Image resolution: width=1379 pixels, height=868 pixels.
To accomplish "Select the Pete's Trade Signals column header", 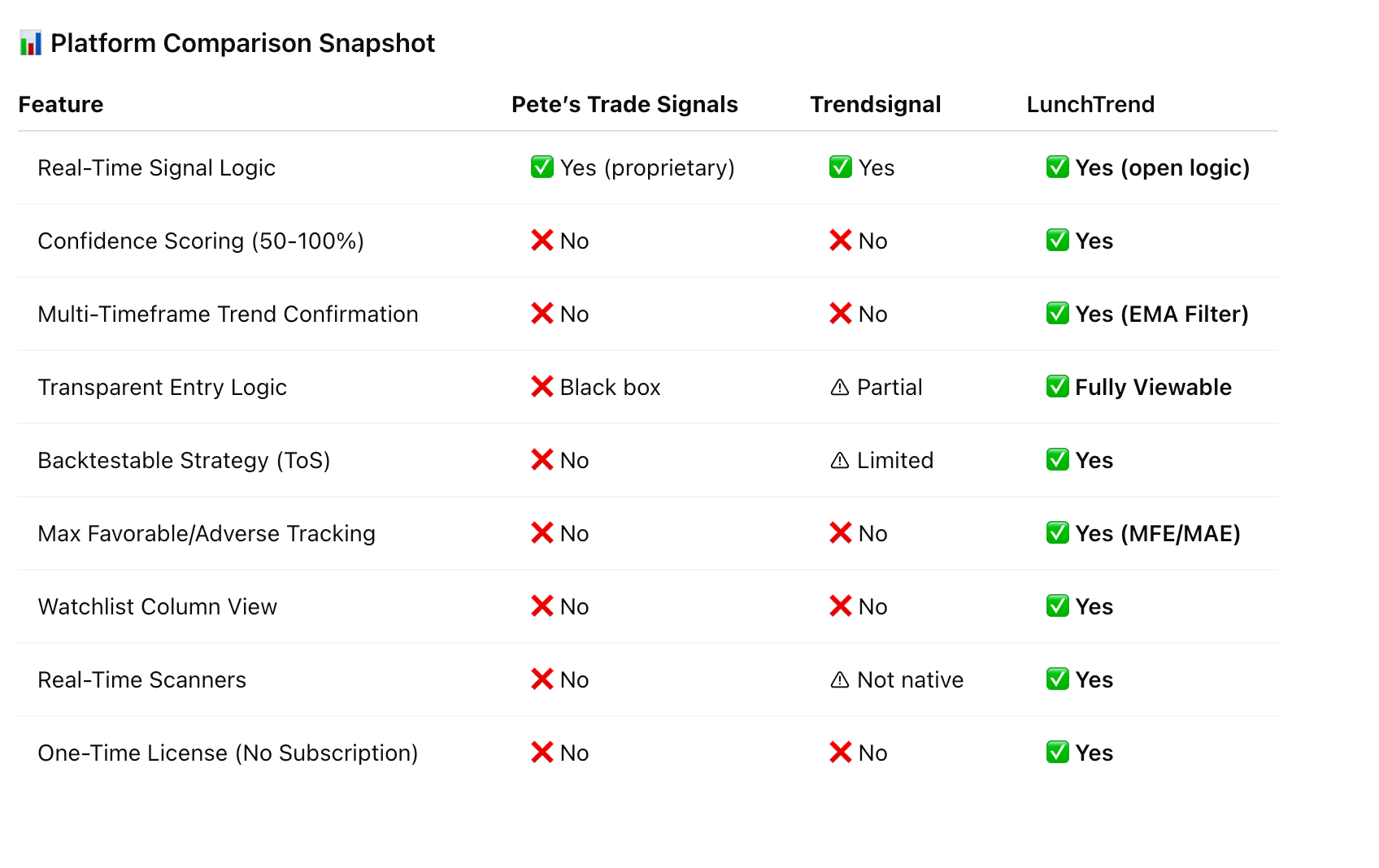I will [x=624, y=104].
